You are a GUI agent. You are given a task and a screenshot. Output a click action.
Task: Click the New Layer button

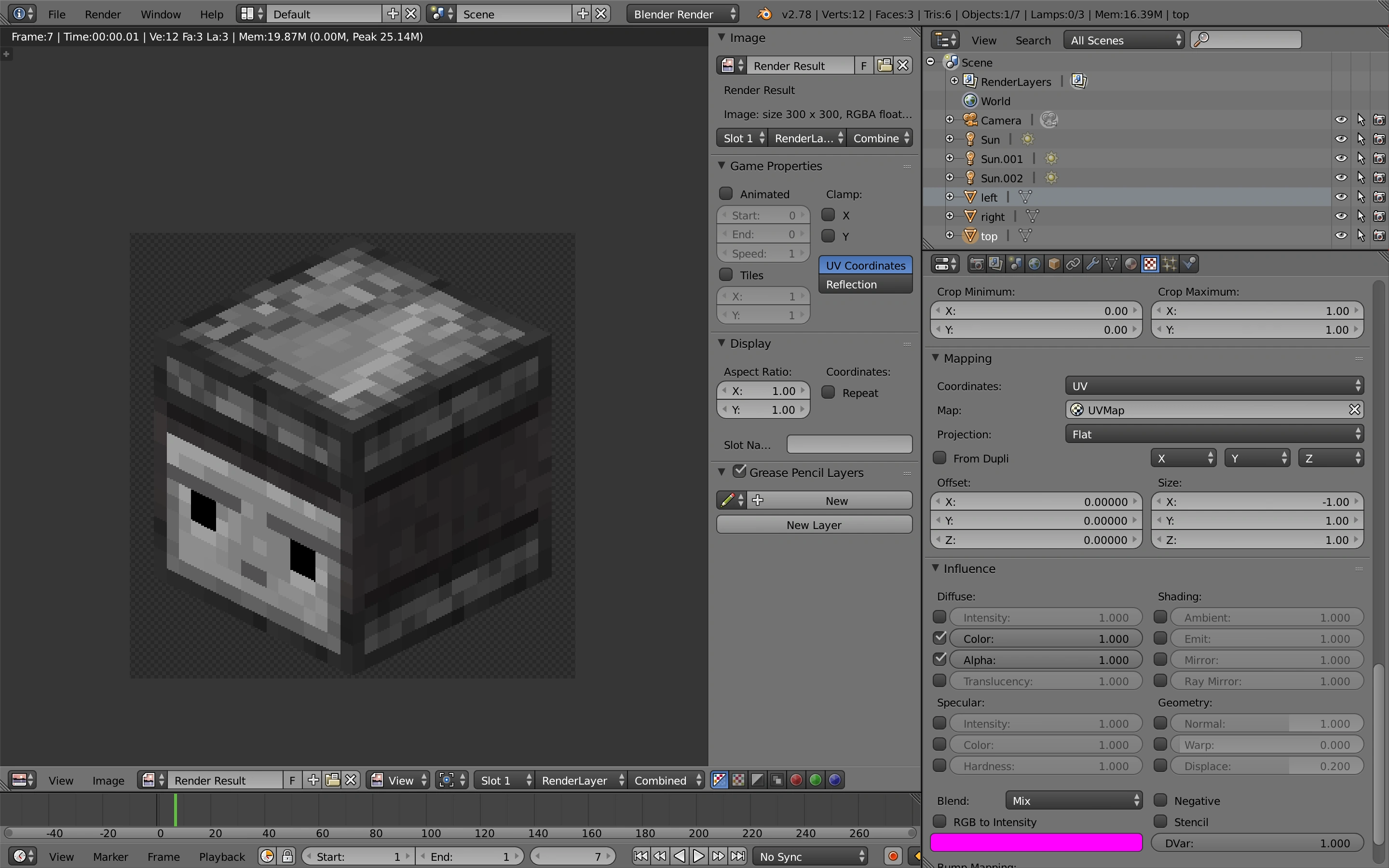[813, 525]
